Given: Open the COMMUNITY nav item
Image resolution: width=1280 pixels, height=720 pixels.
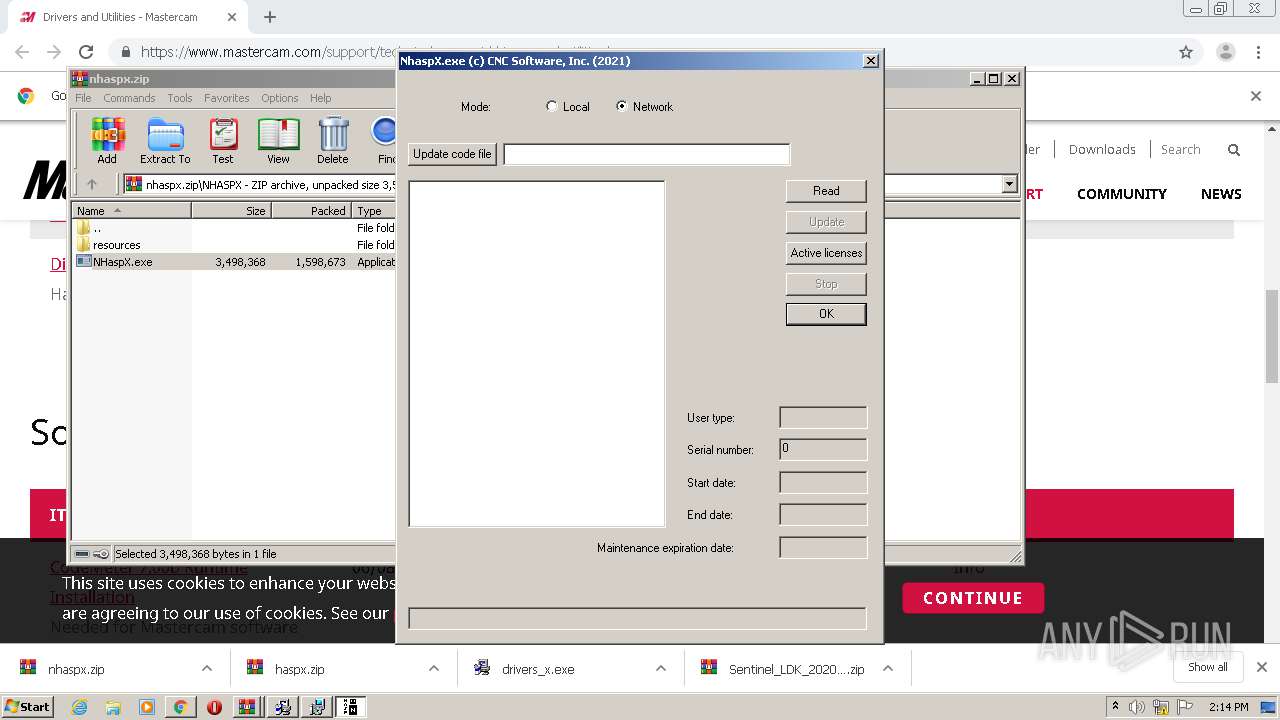Looking at the screenshot, I should [x=1121, y=194].
